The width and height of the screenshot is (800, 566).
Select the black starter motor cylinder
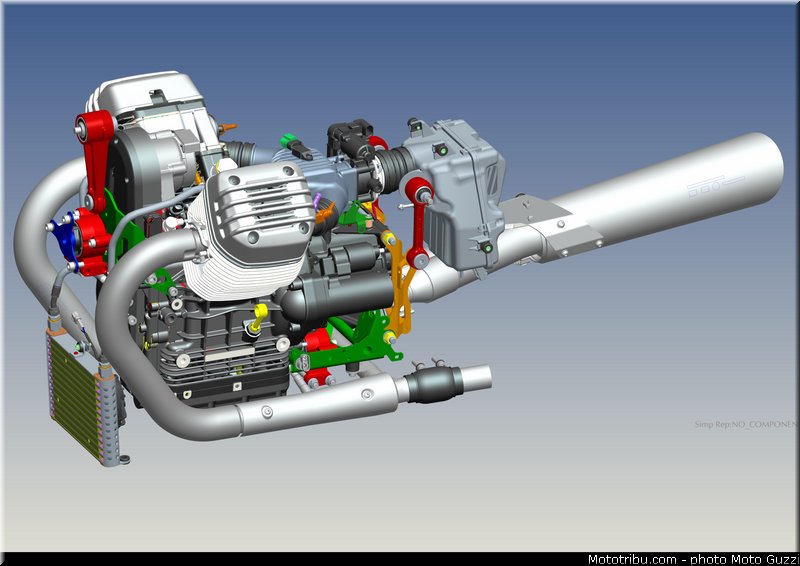[x=339, y=298]
